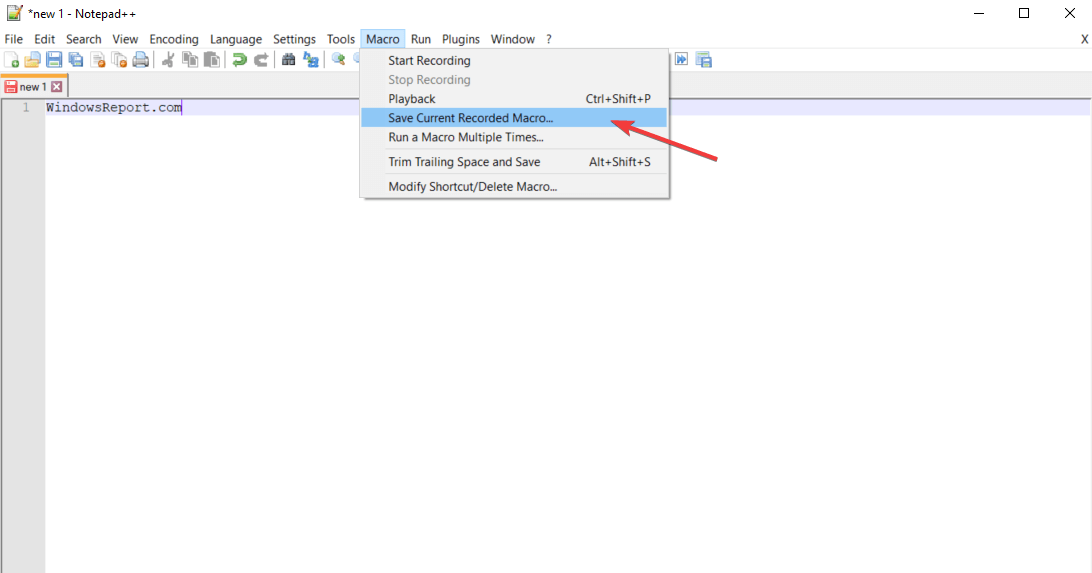Open the Settings menu
Image resolution: width=1092 pixels, height=573 pixels.
(295, 39)
